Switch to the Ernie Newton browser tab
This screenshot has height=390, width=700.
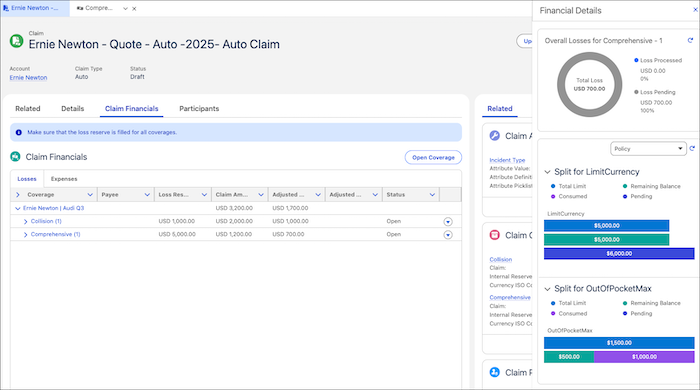pyautogui.click(x=35, y=8)
